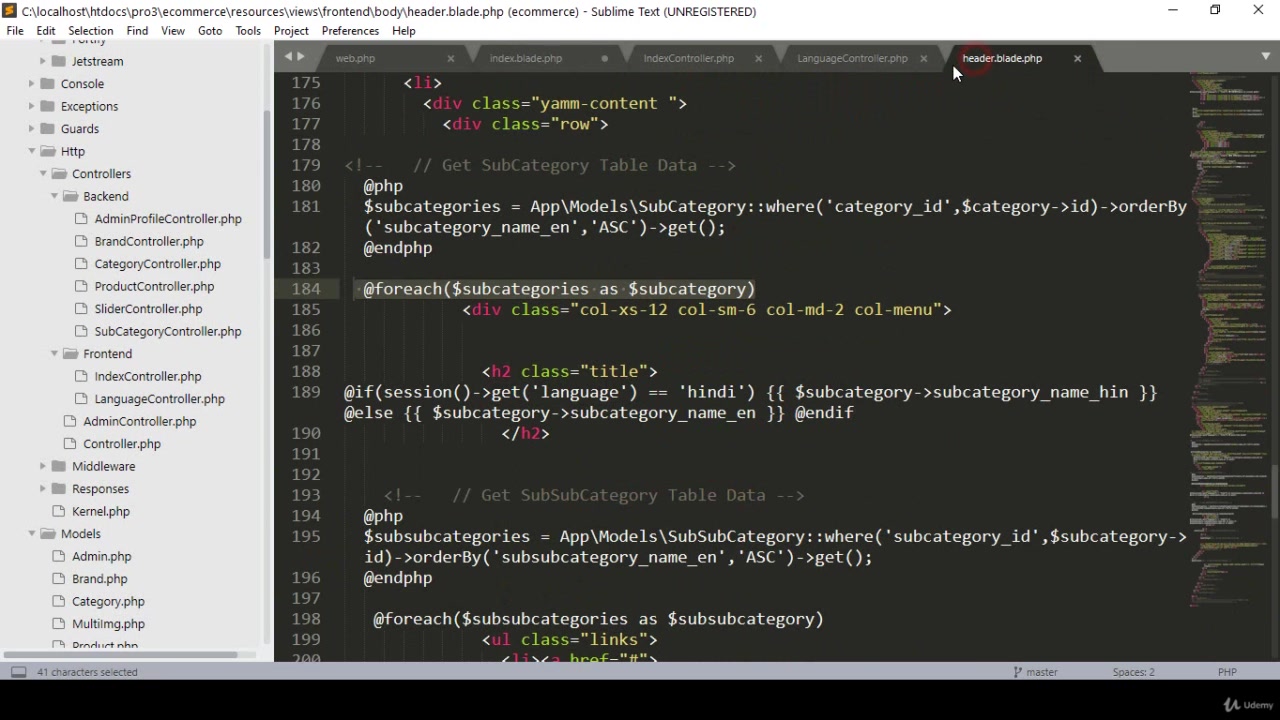Screen dimensions: 1280x720
Task: Expand the Exceptions folder arrow
Action: coord(32,106)
